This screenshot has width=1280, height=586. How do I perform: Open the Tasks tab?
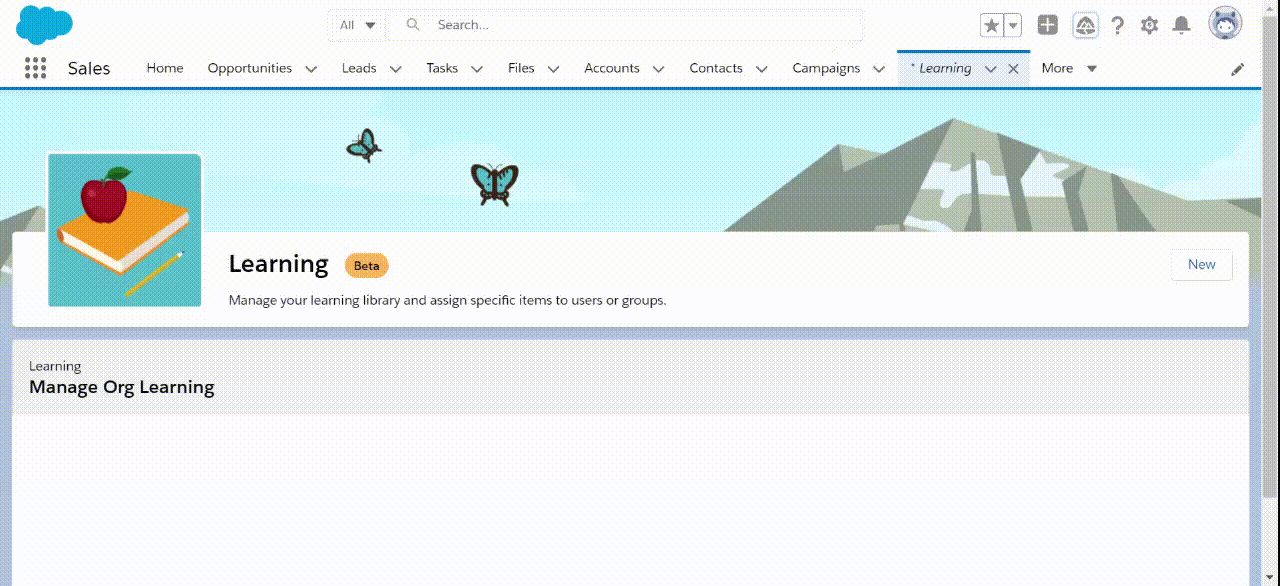point(442,68)
